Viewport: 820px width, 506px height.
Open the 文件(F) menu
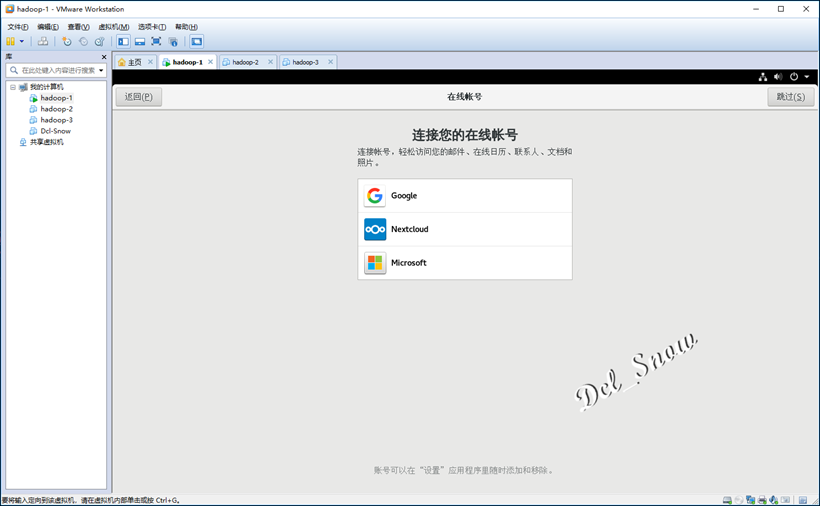18,27
